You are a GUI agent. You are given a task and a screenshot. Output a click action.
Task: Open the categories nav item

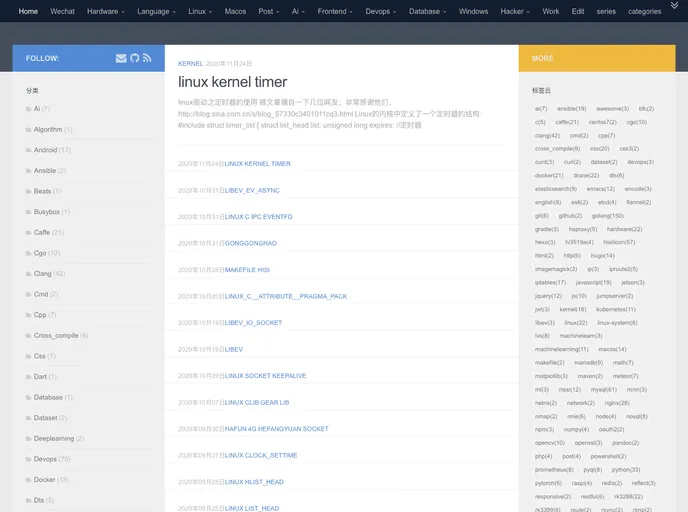pos(645,11)
